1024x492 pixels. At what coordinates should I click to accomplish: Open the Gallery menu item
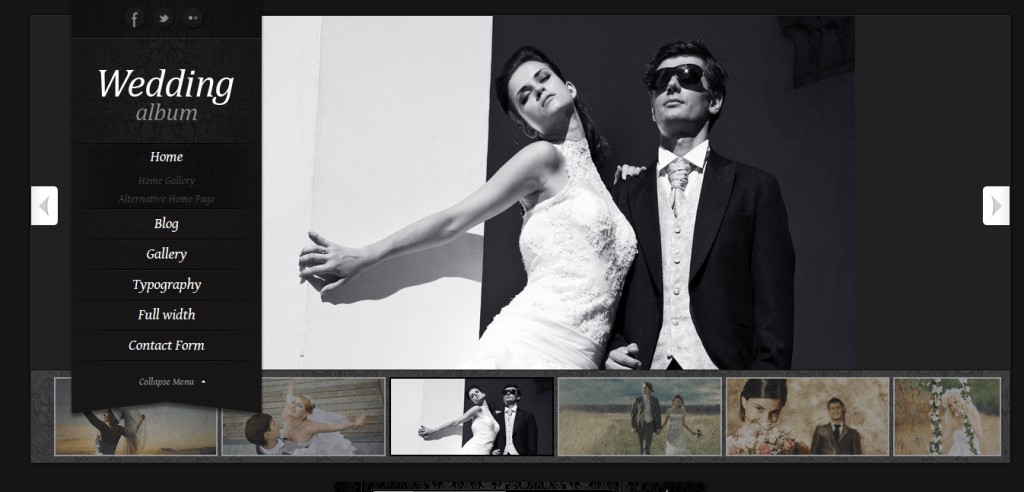(167, 254)
